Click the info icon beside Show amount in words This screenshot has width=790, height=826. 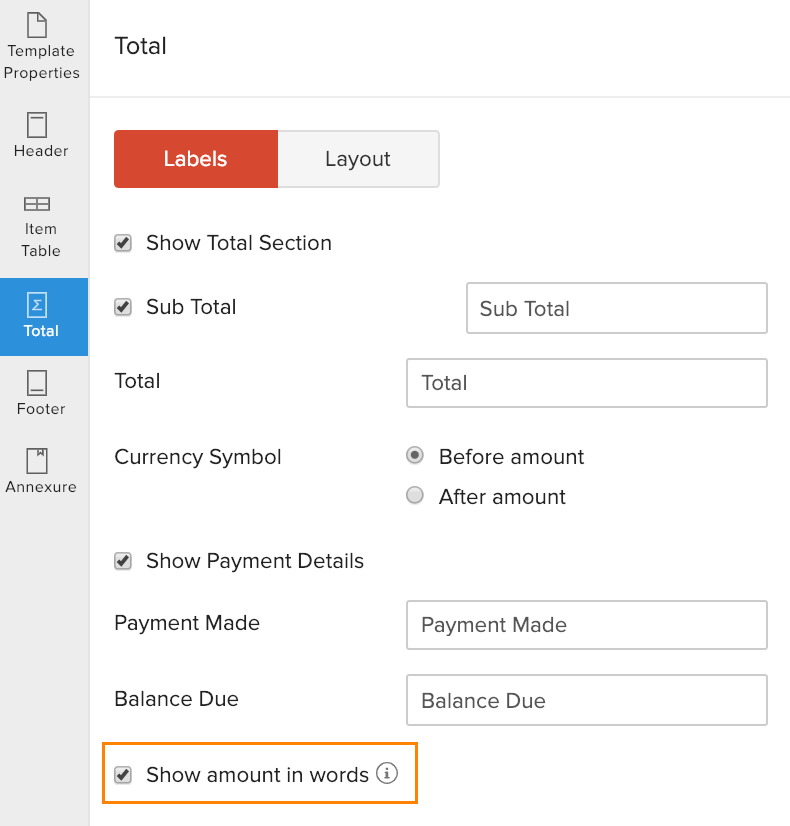coord(387,773)
